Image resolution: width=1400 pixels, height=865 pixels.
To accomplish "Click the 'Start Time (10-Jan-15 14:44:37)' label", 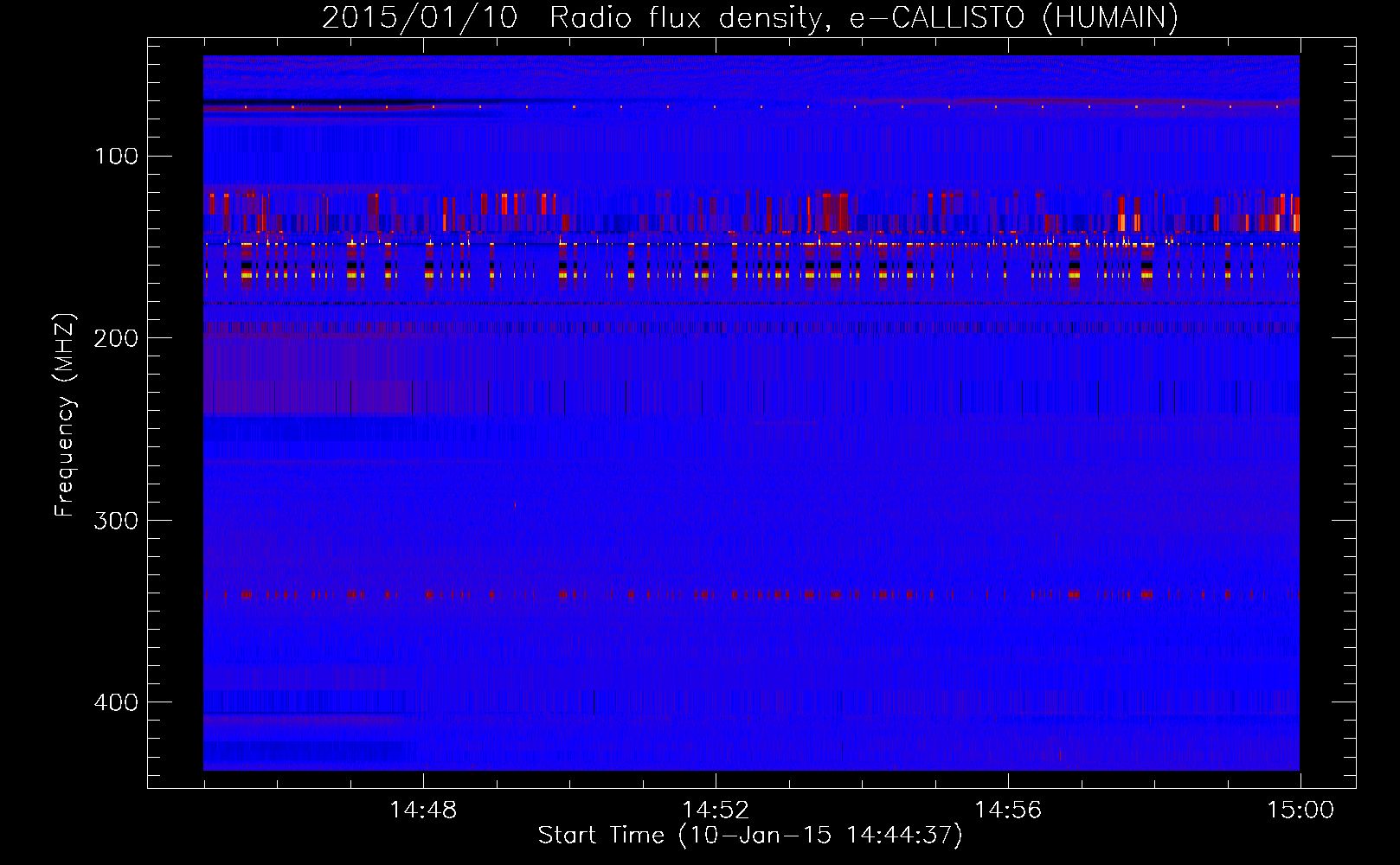I will (750, 836).
